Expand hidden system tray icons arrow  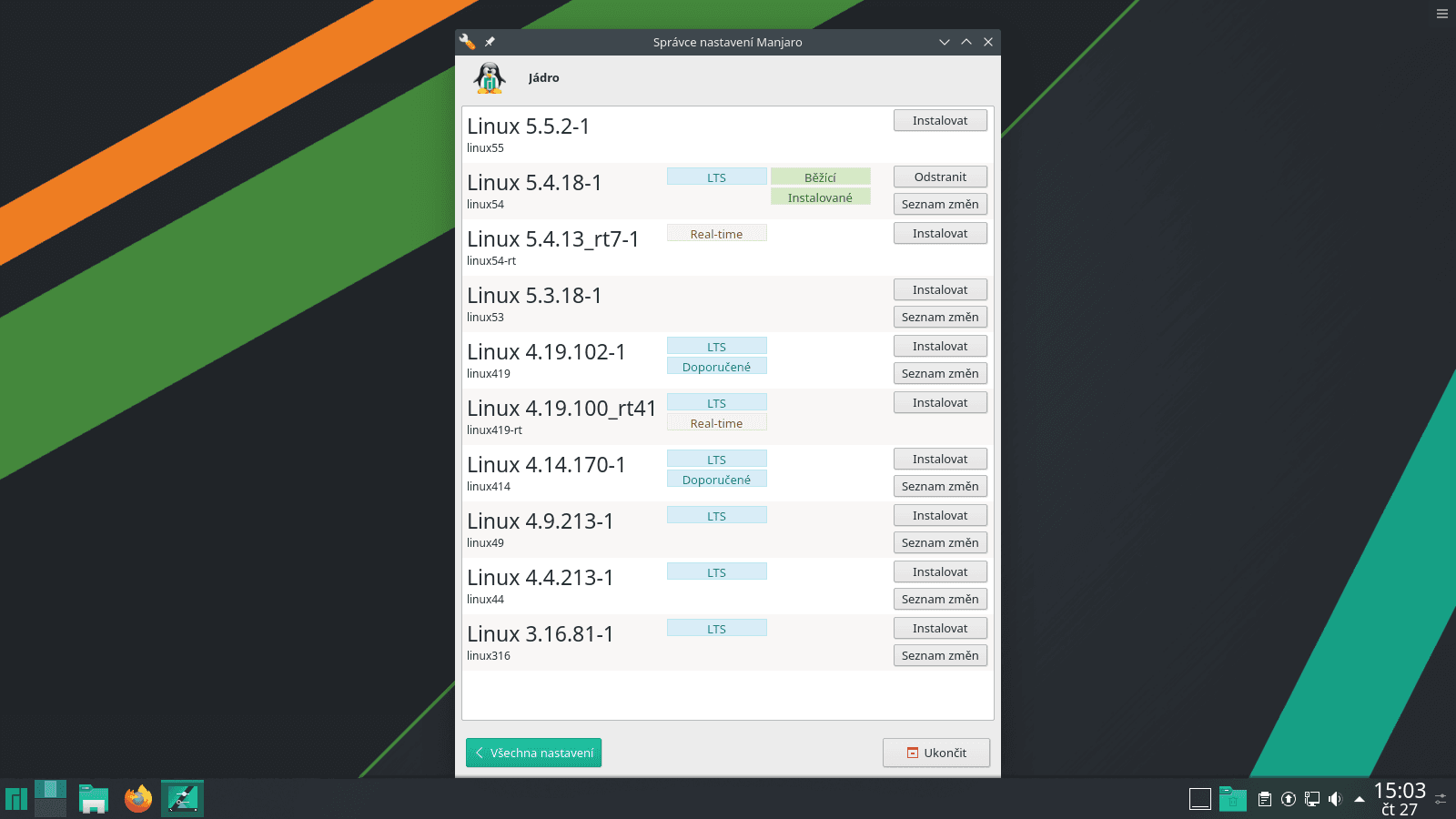(1360, 799)
